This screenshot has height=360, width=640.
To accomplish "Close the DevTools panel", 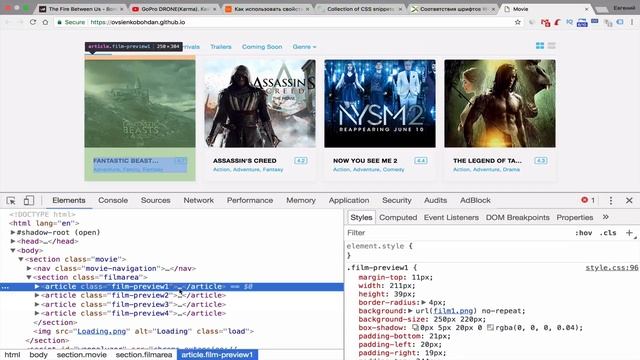I will [629, 200].
